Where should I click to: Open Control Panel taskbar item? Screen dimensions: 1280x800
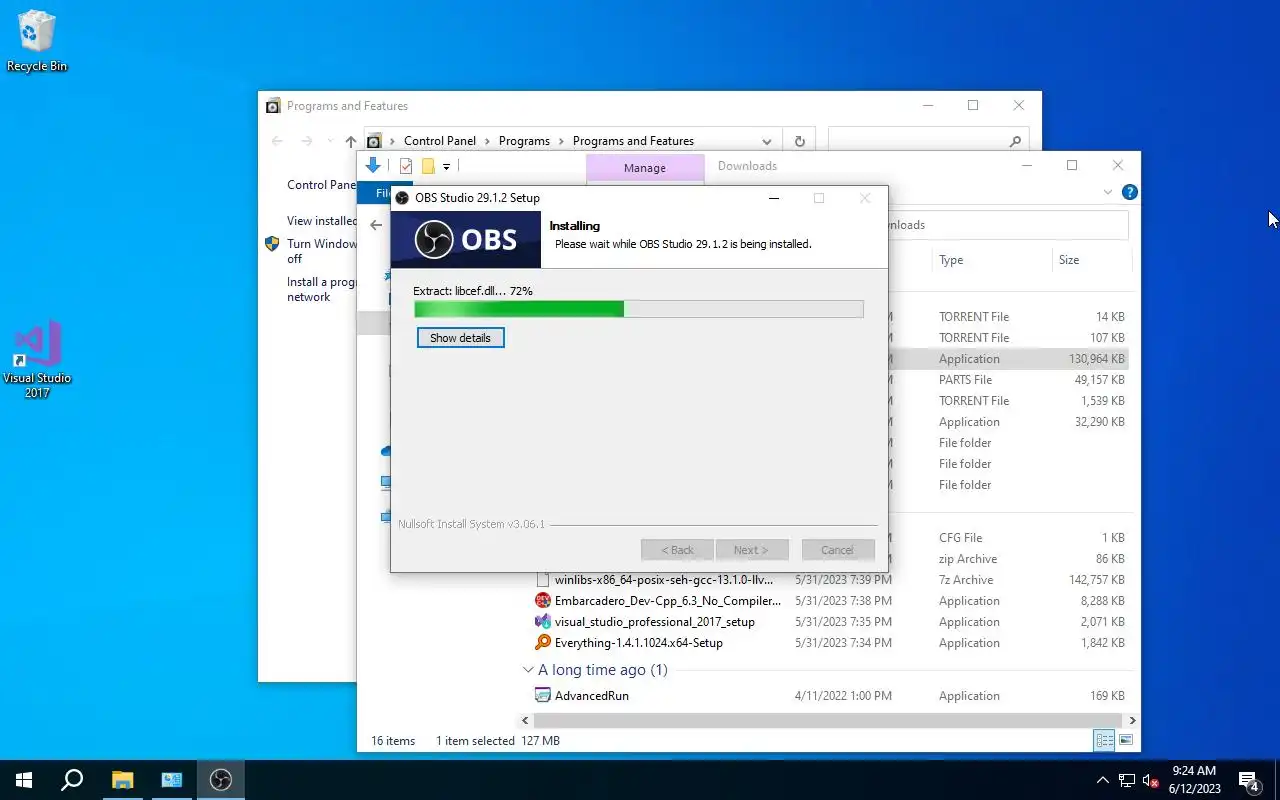coord(171,780)
